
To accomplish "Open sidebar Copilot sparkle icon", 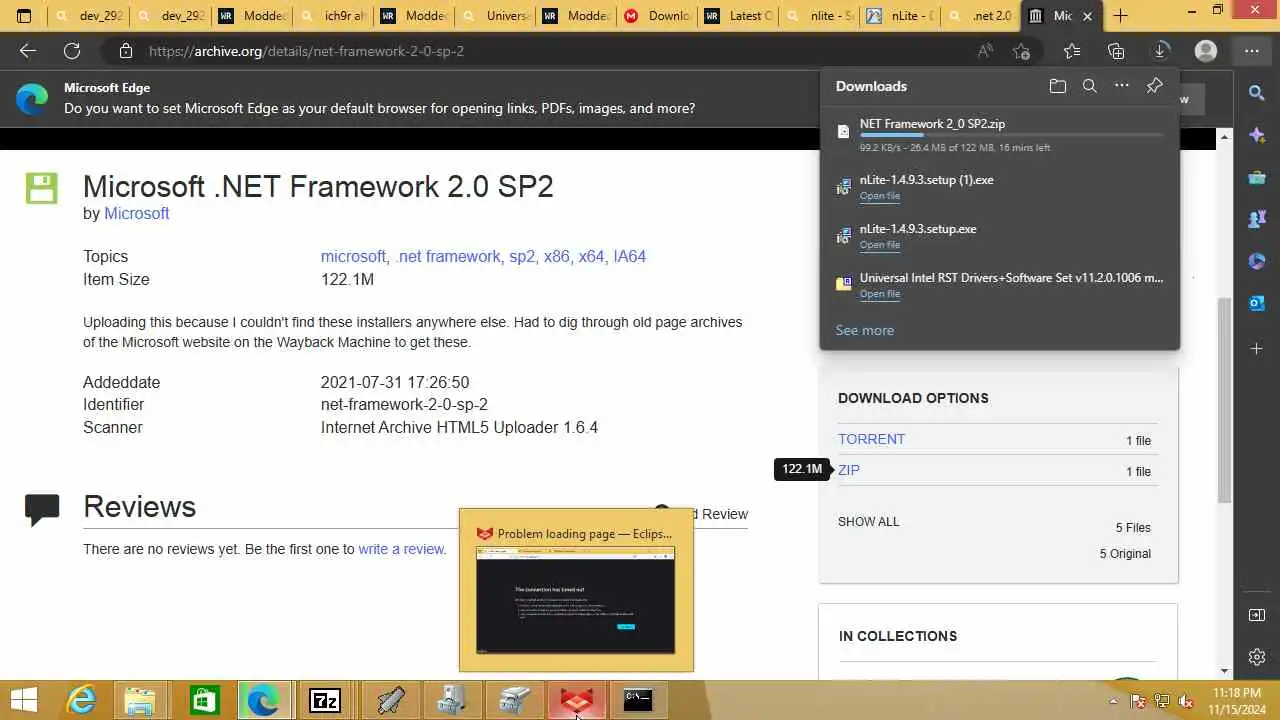I will (x=1257, y=136).
